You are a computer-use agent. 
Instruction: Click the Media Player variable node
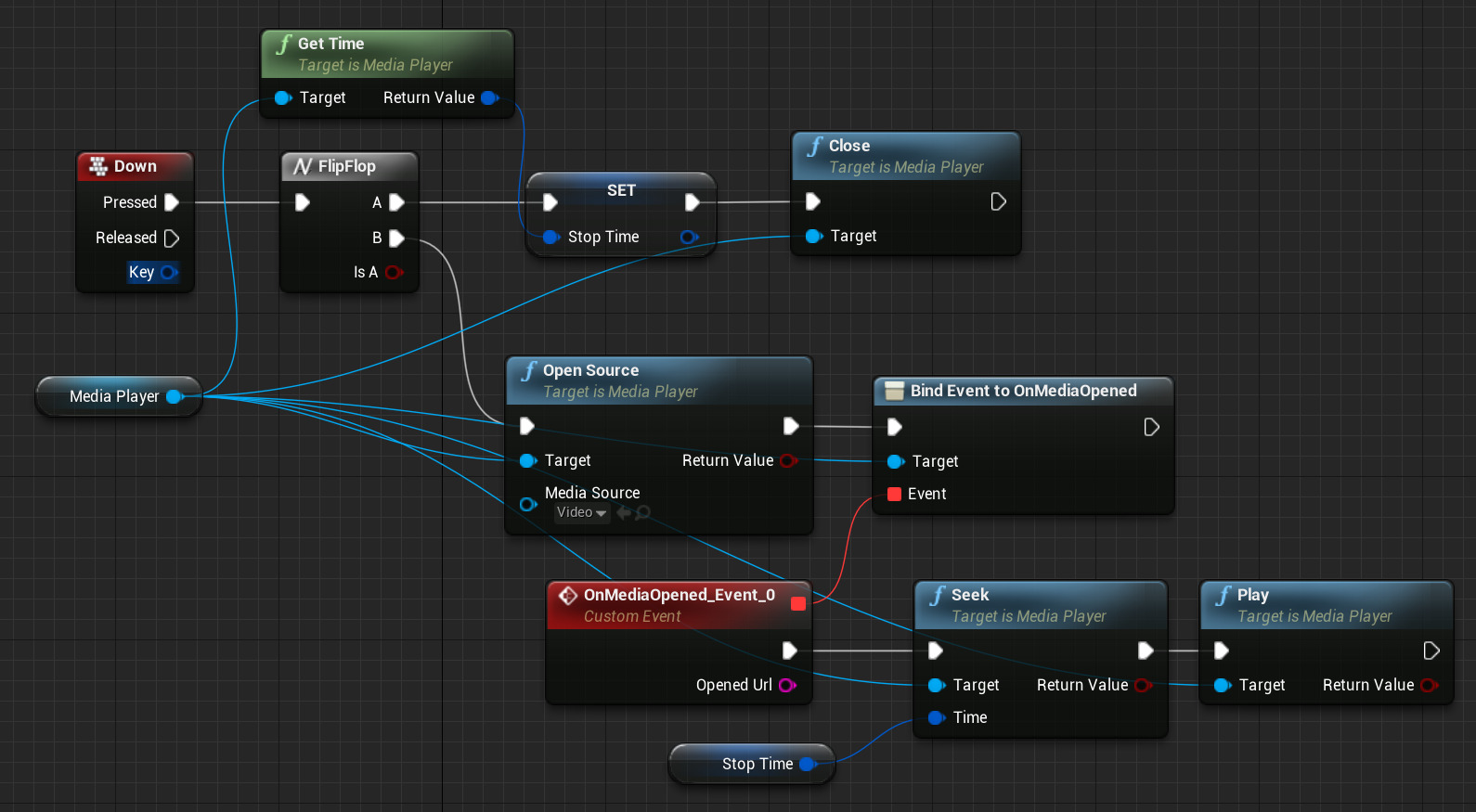tap(114, 396)
